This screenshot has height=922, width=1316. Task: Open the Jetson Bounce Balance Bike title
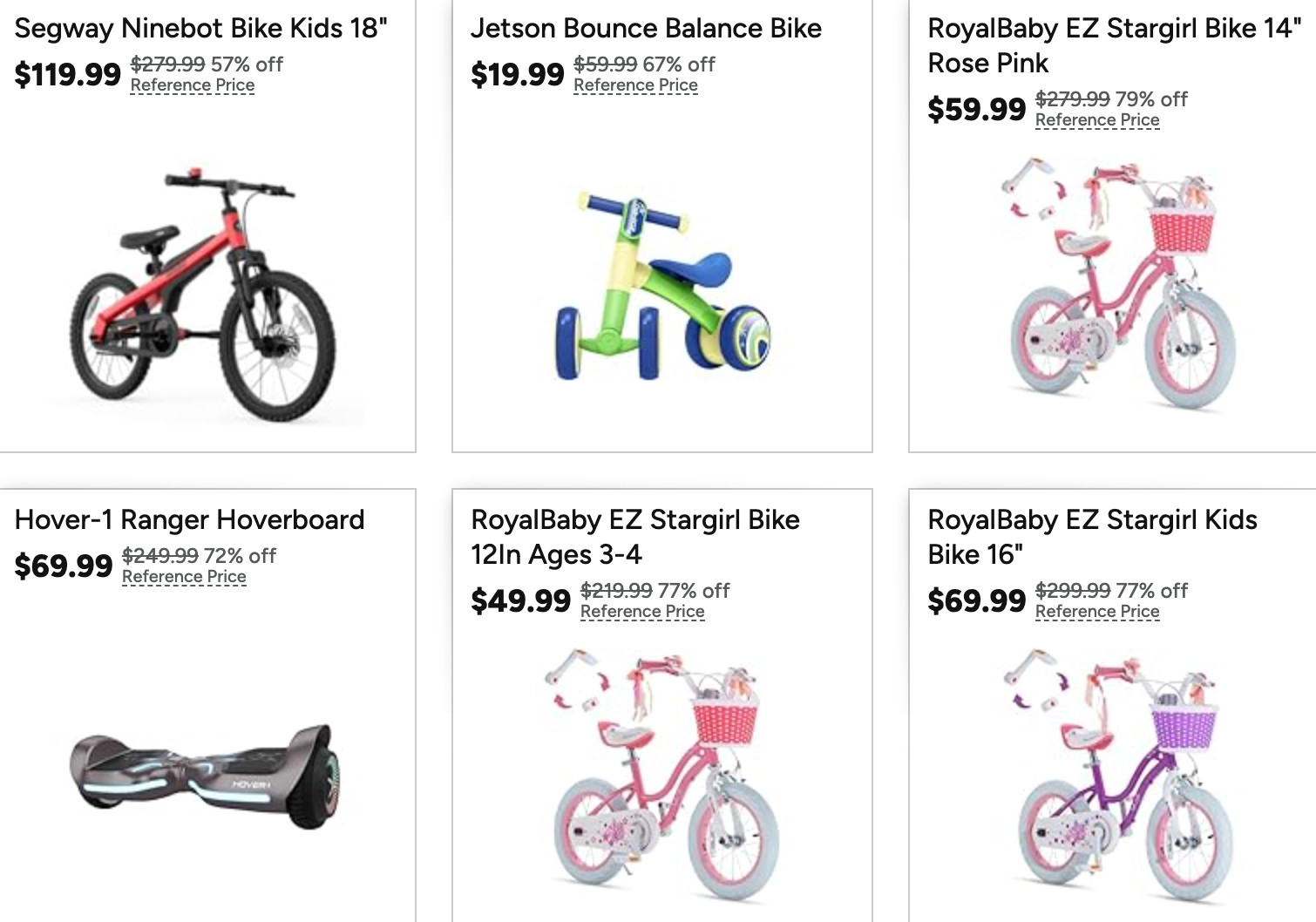646,29
